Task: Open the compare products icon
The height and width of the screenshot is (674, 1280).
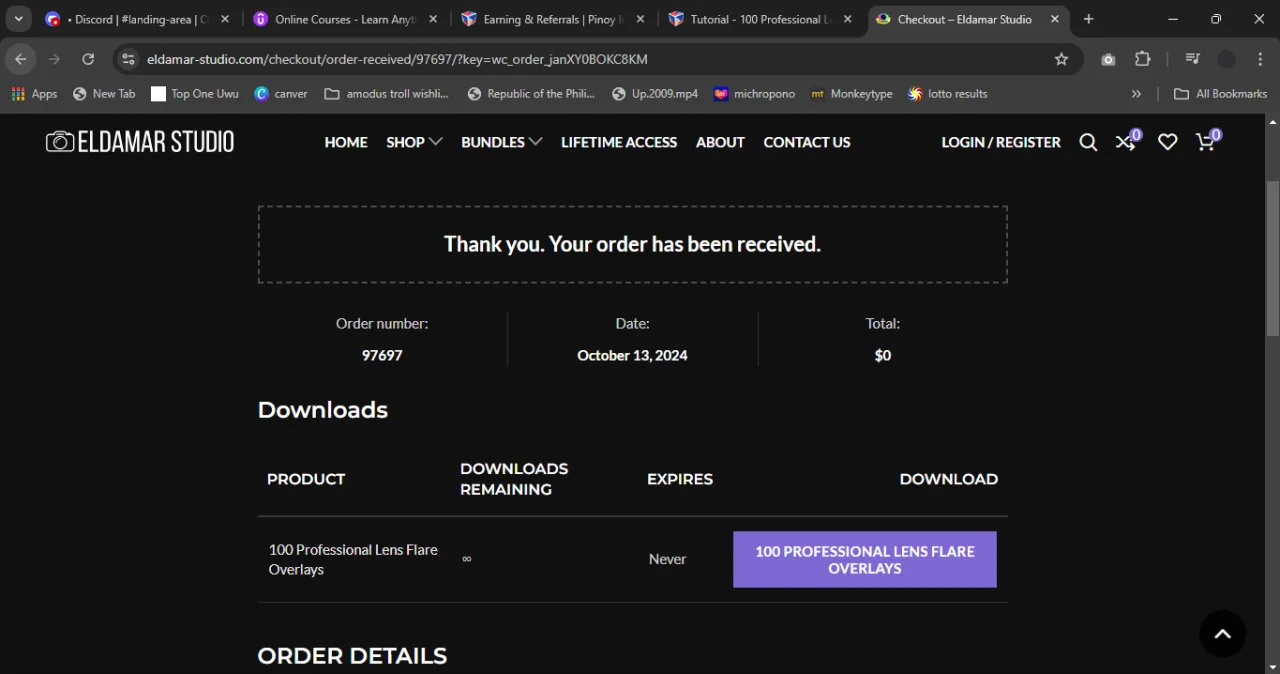Action: click(x=1126, y=142)
